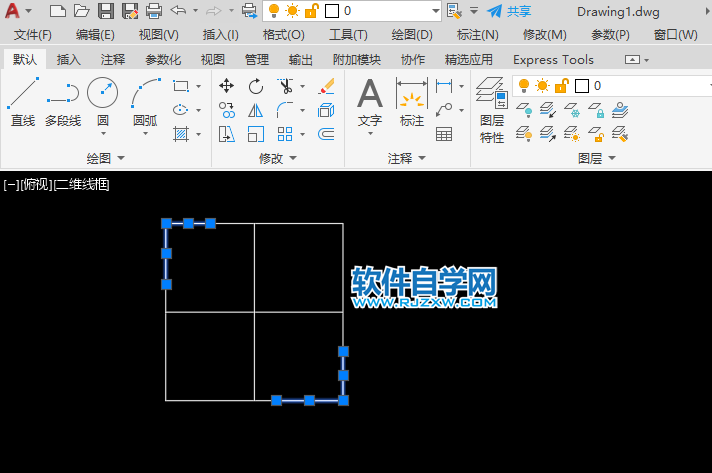Expand the 绘图 panel dropdown
Image resolution: width=712 pixels, height=473 pixels.
(121, 158)
